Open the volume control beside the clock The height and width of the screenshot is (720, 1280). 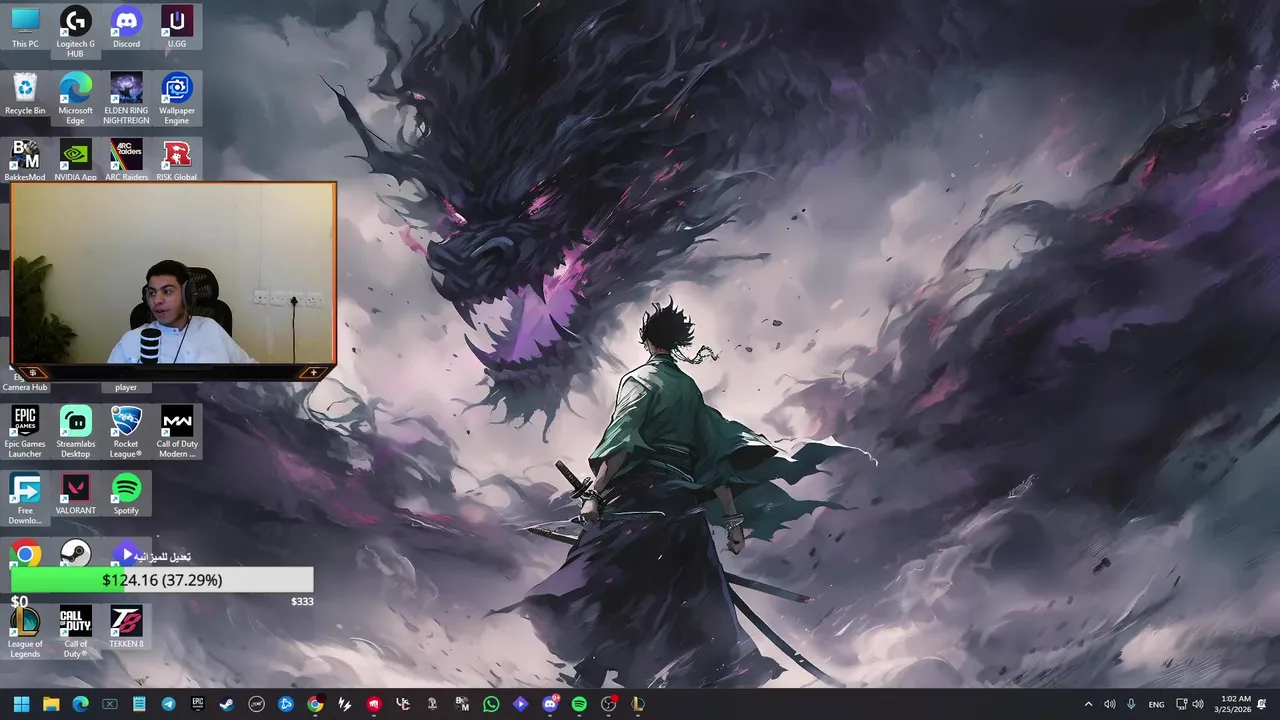pos(1198,704)
